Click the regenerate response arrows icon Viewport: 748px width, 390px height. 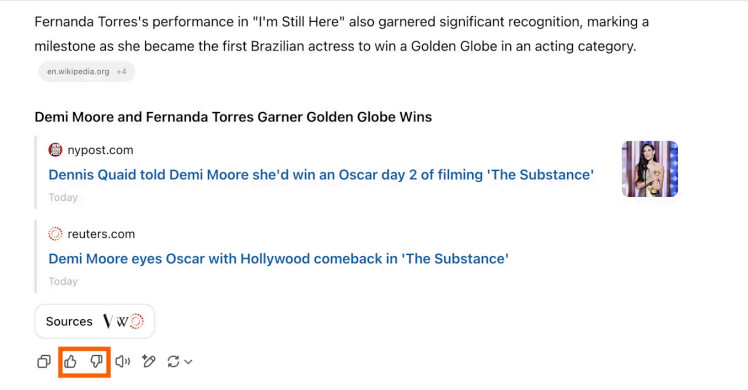coord(173,362)
